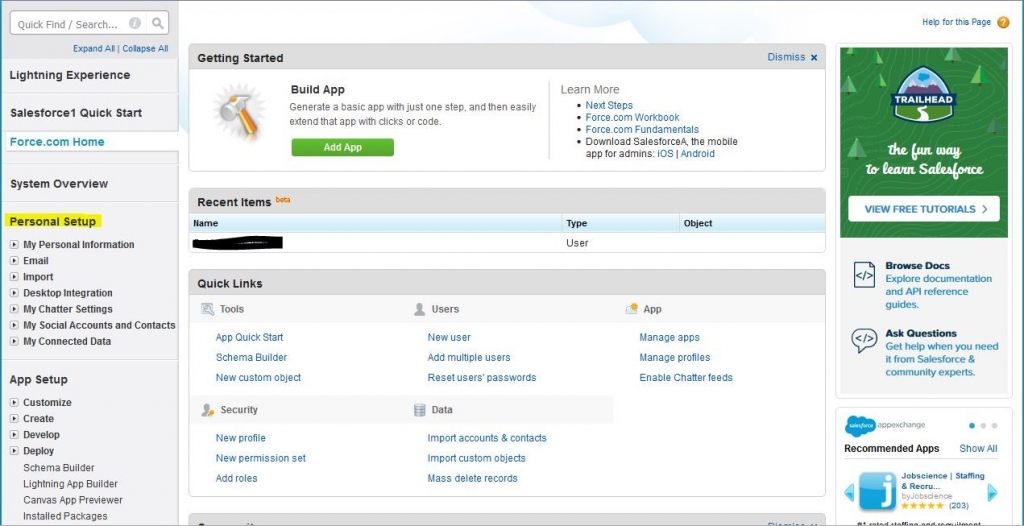Viewport: 1024px width, 526px height.
Task: Click the Trailhead badge logo
Action: pyautogui.click(x=923, y=95)
